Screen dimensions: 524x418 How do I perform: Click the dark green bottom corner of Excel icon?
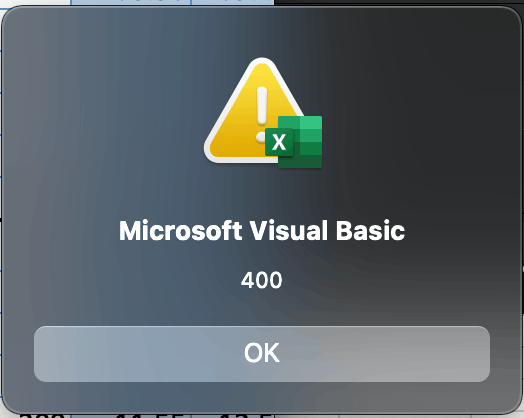(311, 161)
